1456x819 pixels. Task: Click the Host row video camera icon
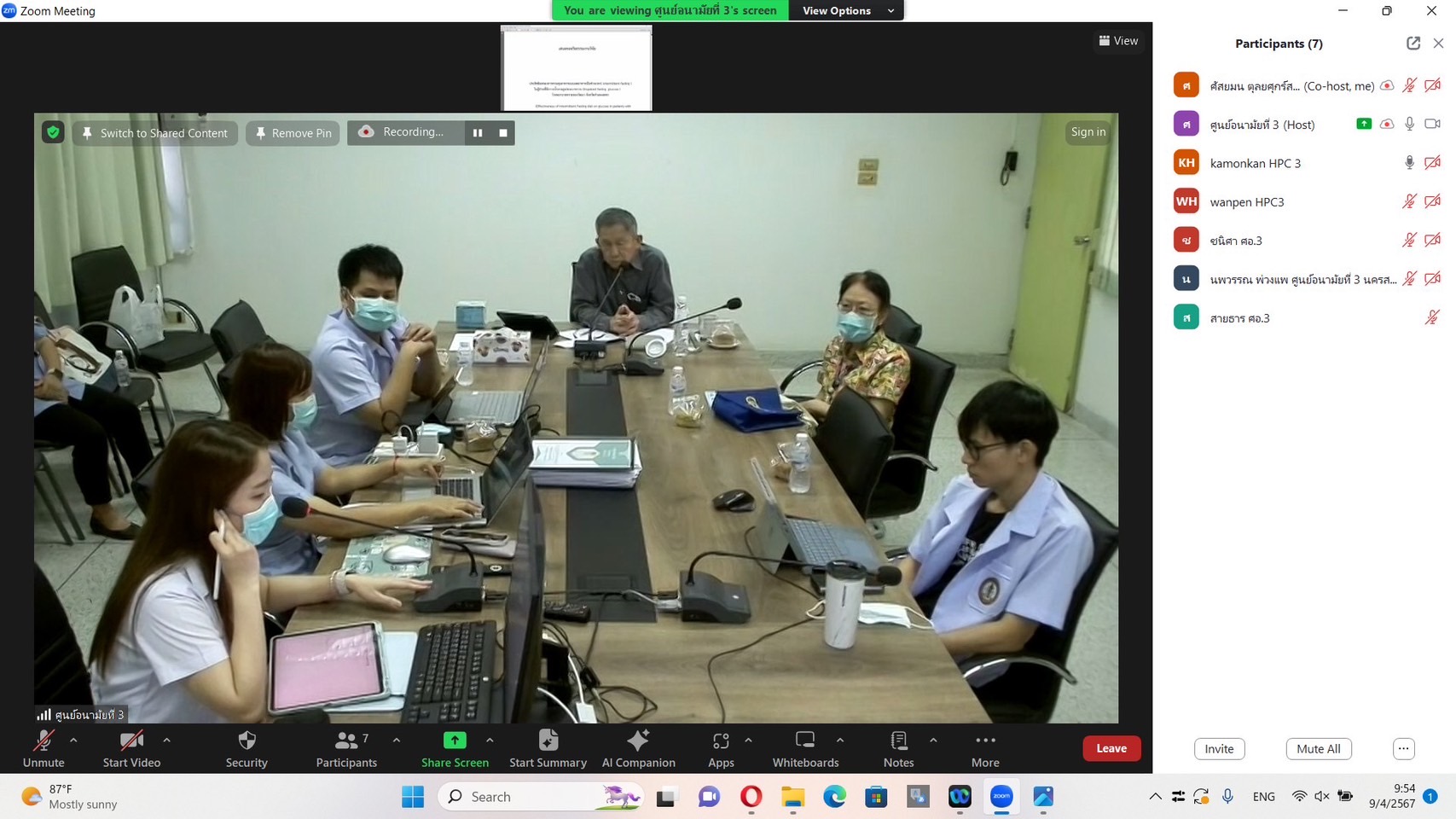pos(1433,124)
